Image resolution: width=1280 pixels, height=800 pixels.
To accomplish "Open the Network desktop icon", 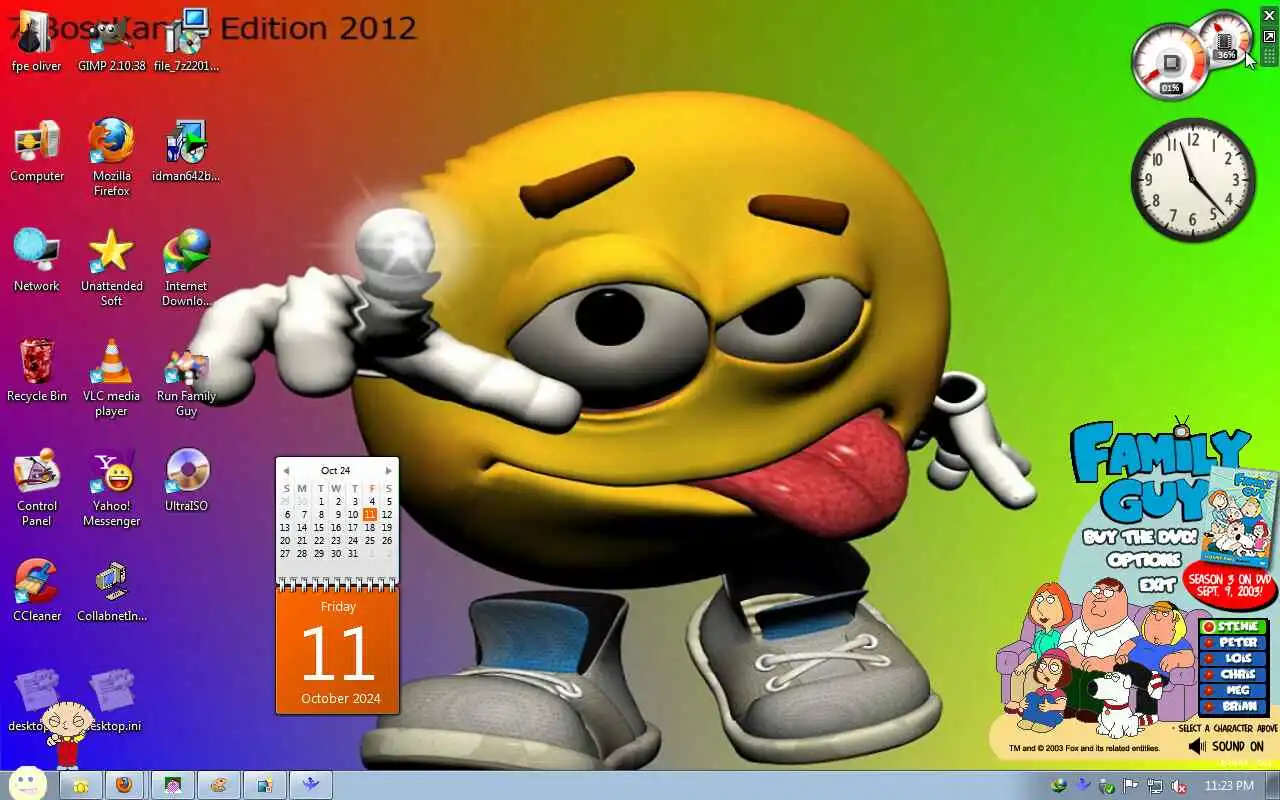I will pos(37,261).
